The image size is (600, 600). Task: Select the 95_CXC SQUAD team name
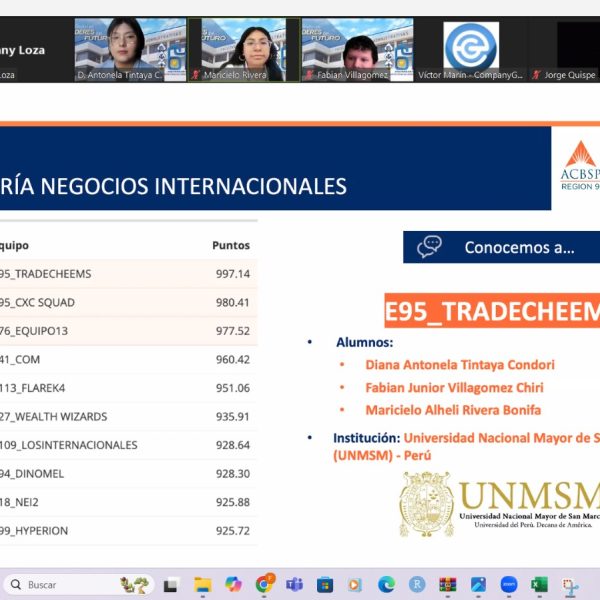(37, 303)
